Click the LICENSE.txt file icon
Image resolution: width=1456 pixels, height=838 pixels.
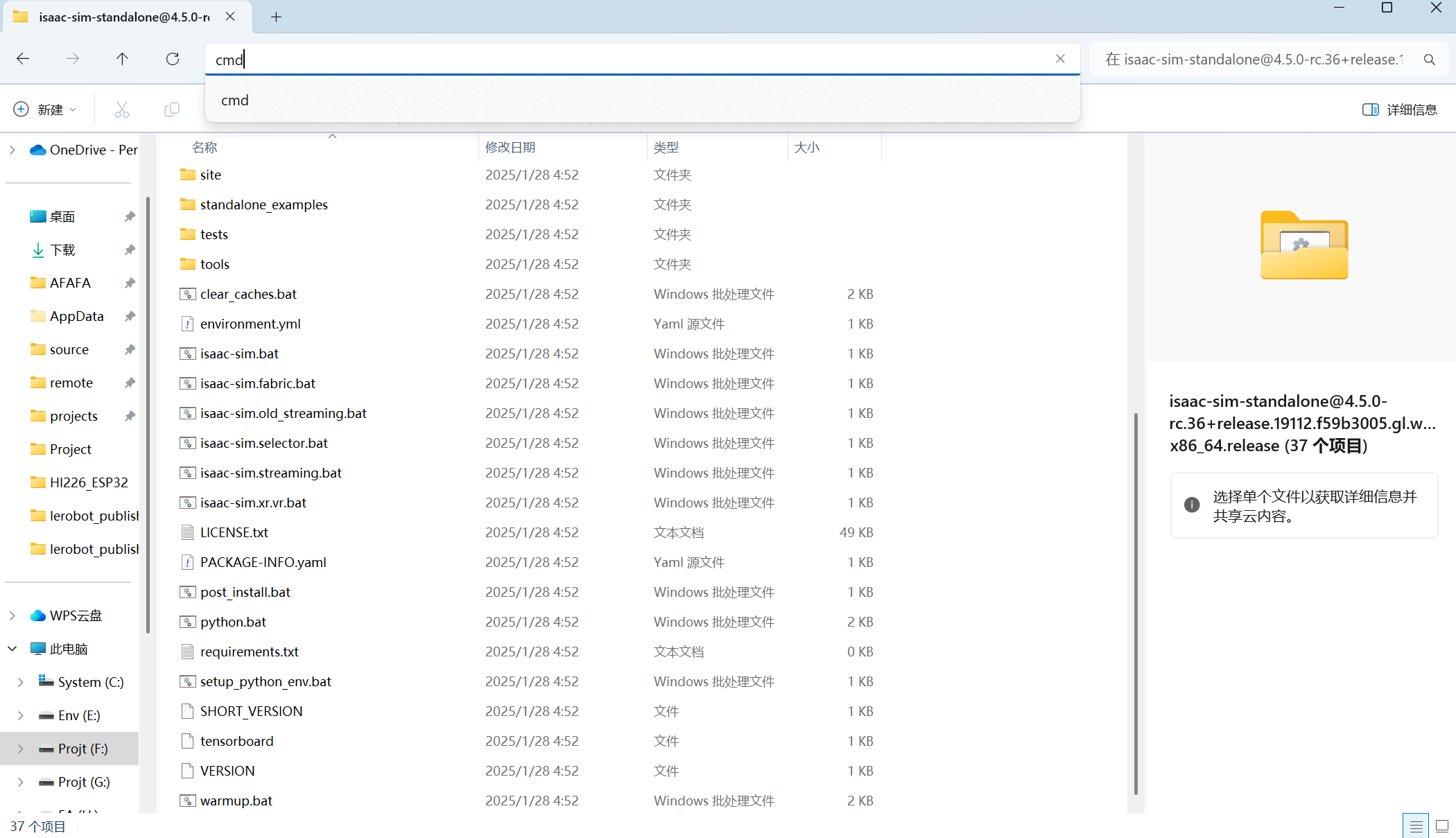[187, 532]
